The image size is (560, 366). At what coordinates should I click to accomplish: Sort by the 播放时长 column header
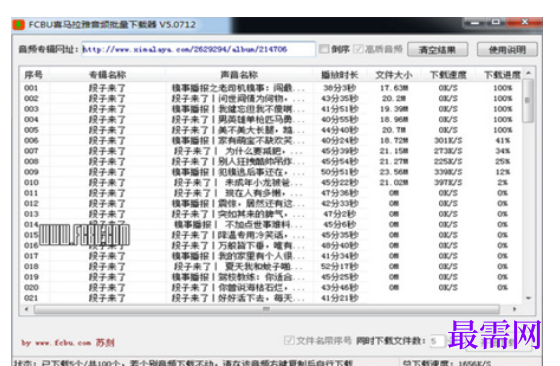pos(340,75)
